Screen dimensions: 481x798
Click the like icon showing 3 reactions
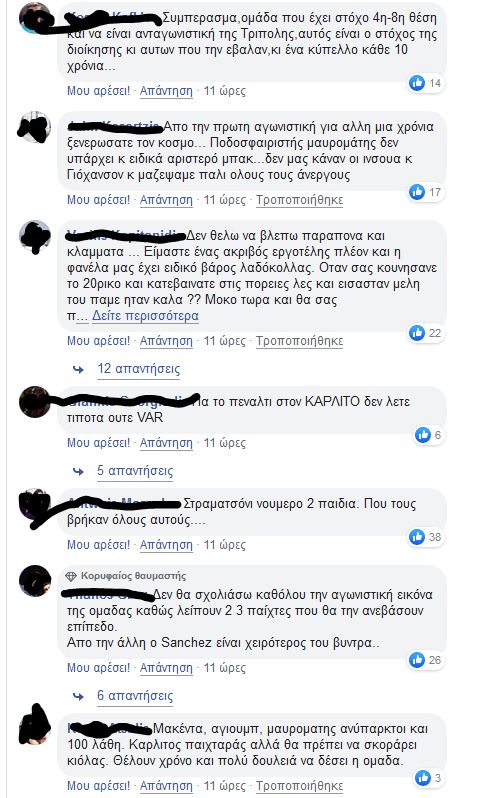click(423, 778)
